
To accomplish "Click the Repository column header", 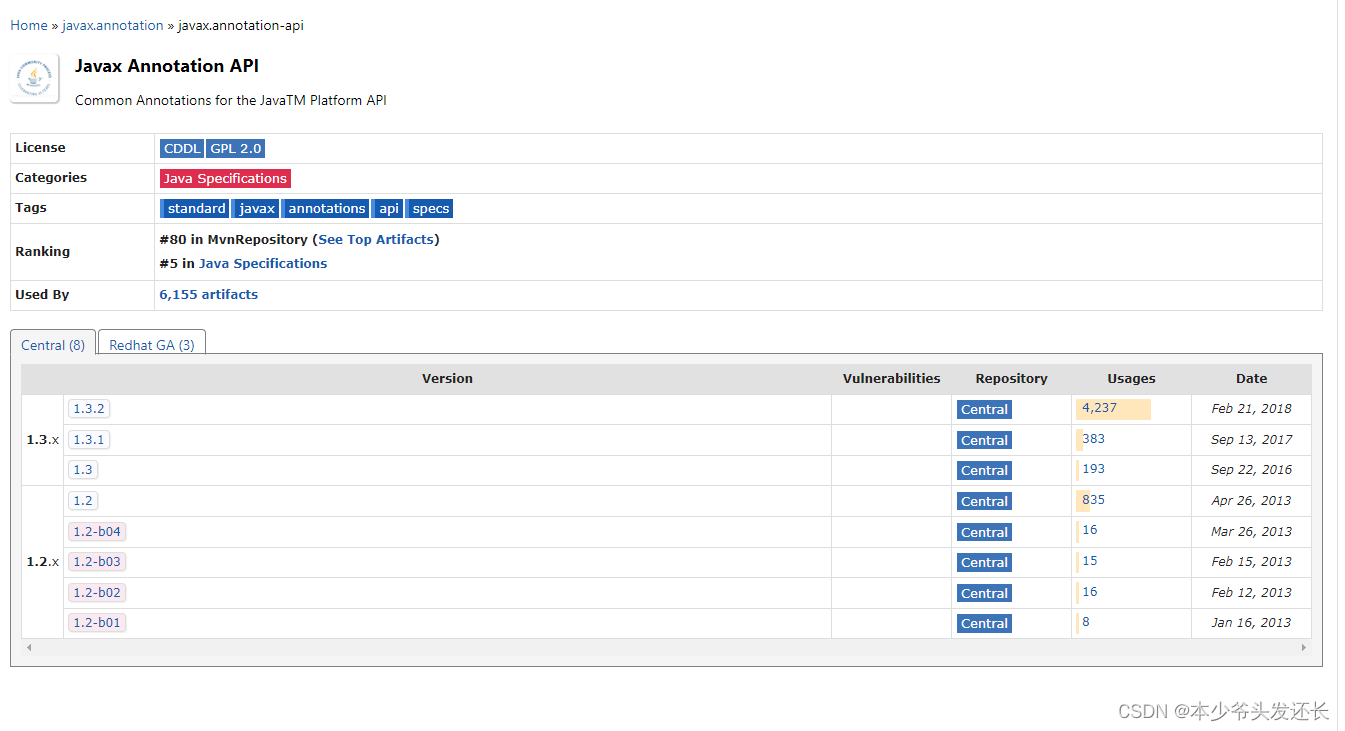I will (x=1011, y=378).
